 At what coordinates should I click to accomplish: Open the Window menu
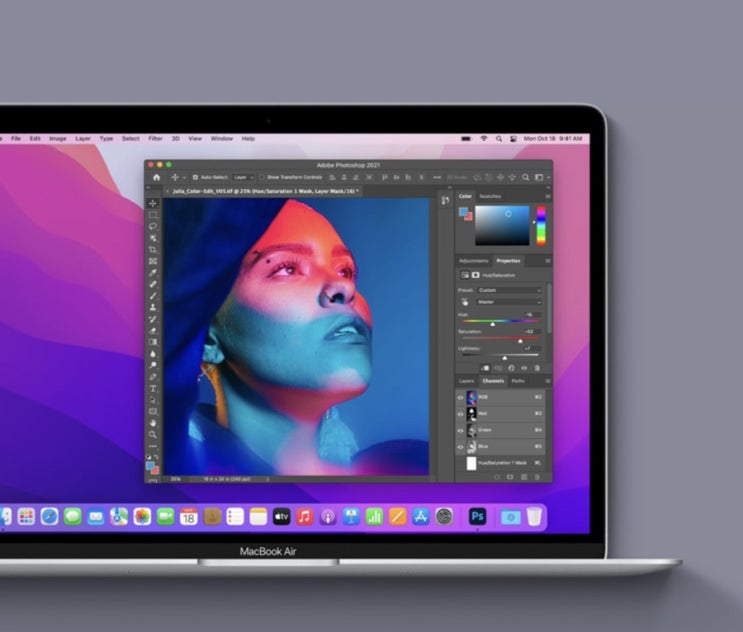222,138
